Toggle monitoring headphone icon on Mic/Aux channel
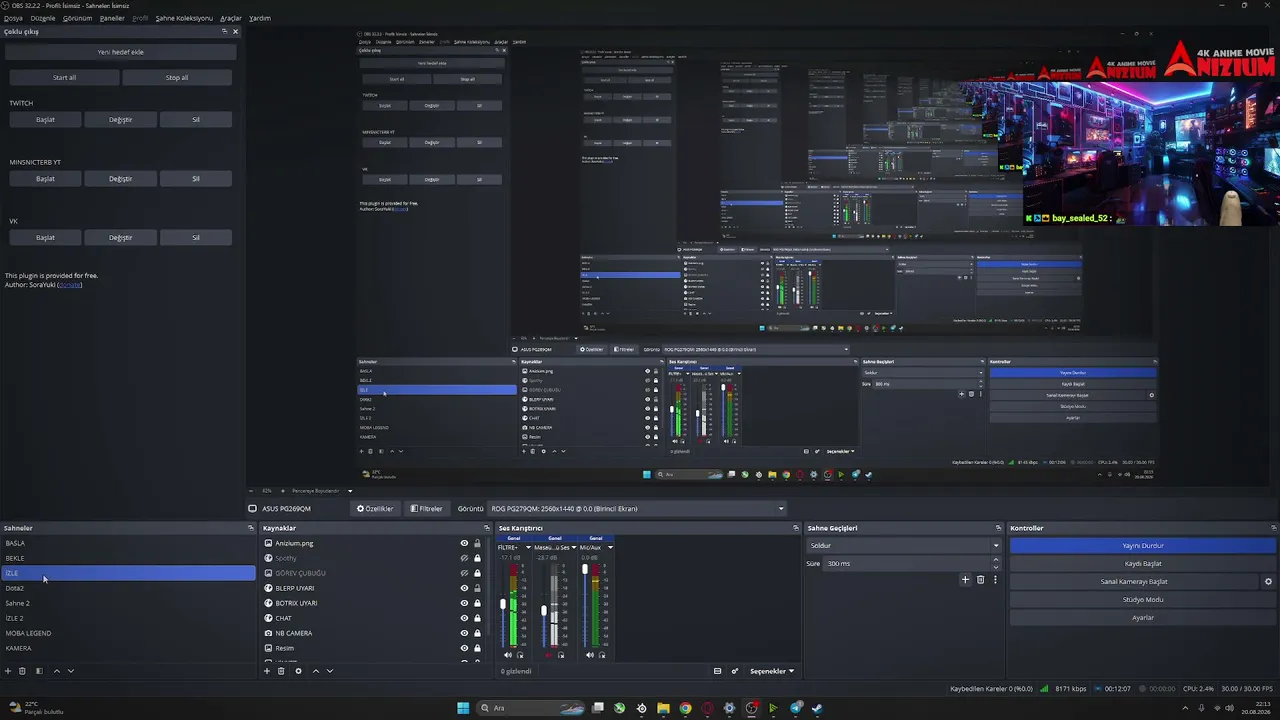The width and height of the screenshot is (1280, 720). 602,655
